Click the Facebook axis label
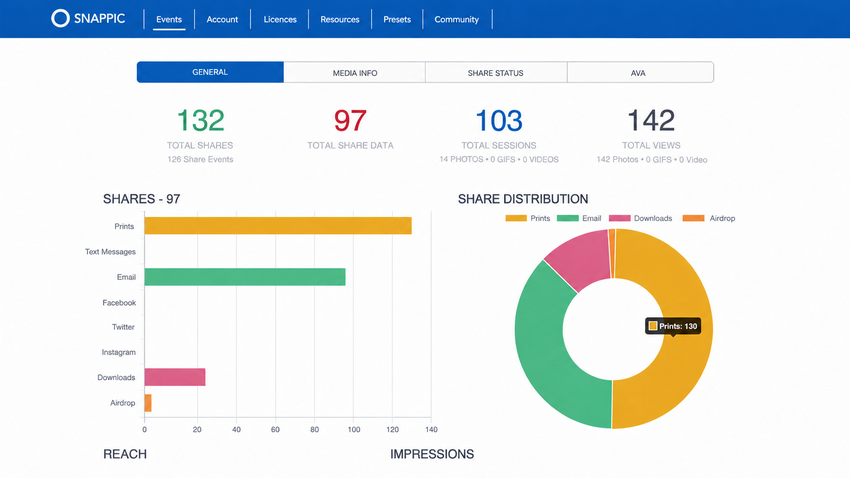 119,302
